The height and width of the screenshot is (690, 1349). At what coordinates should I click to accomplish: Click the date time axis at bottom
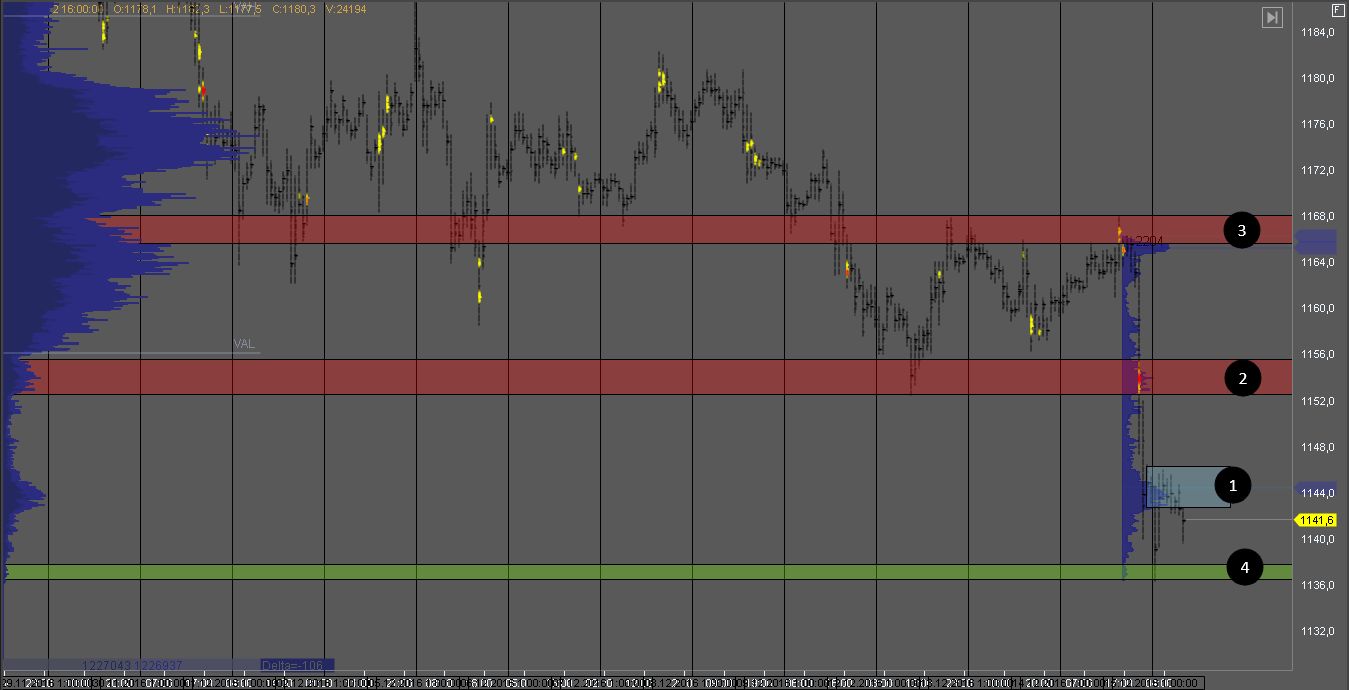point(600,683)
